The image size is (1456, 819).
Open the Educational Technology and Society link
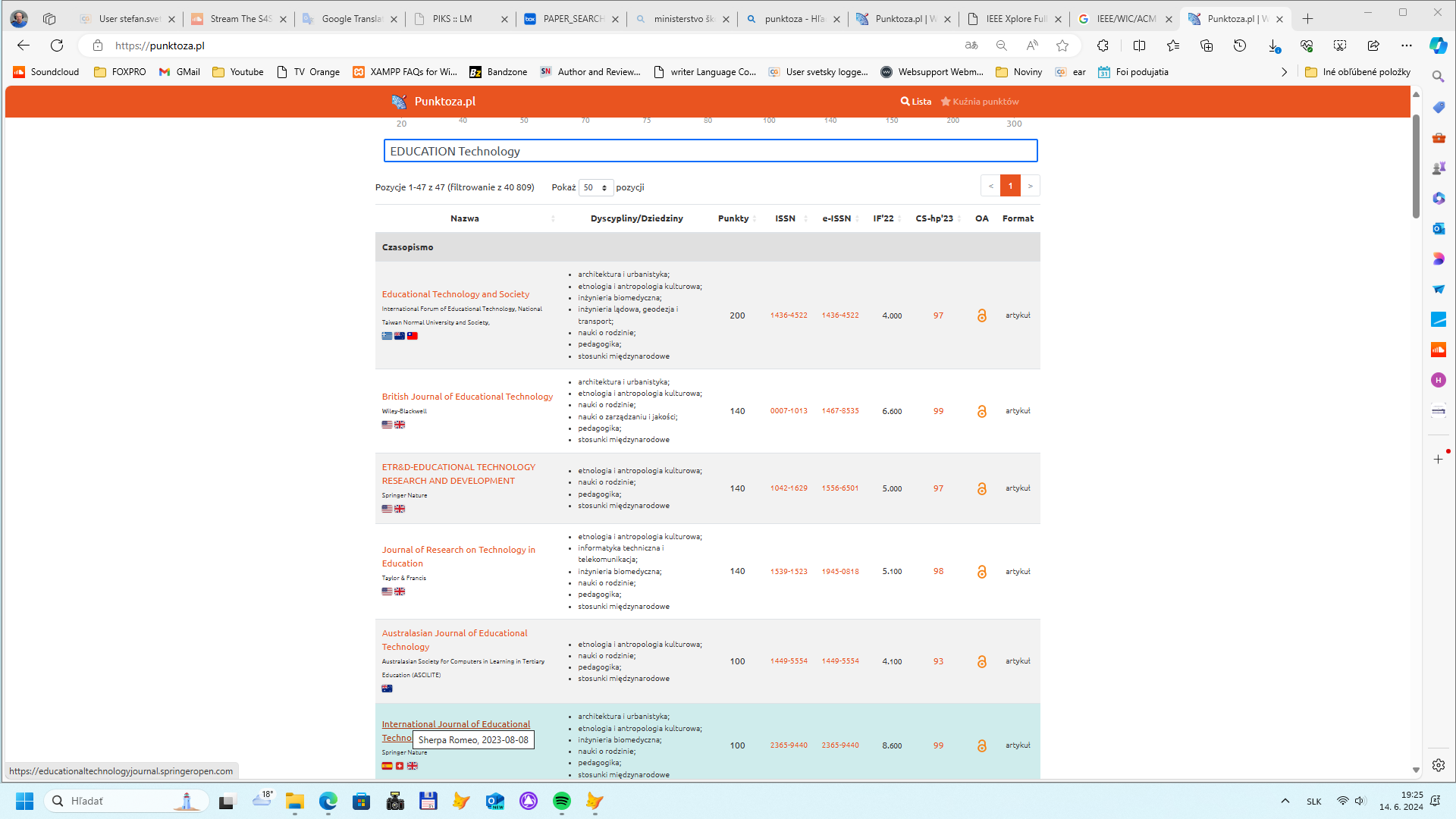[455, 294]
